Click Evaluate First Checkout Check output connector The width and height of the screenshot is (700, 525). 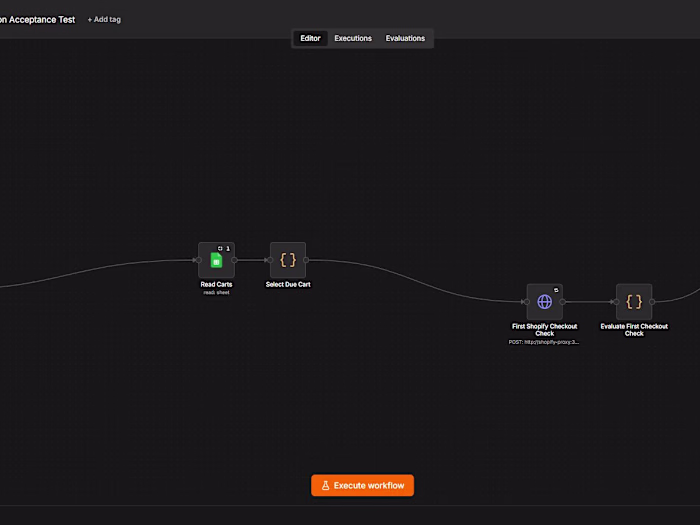[652, 302]
